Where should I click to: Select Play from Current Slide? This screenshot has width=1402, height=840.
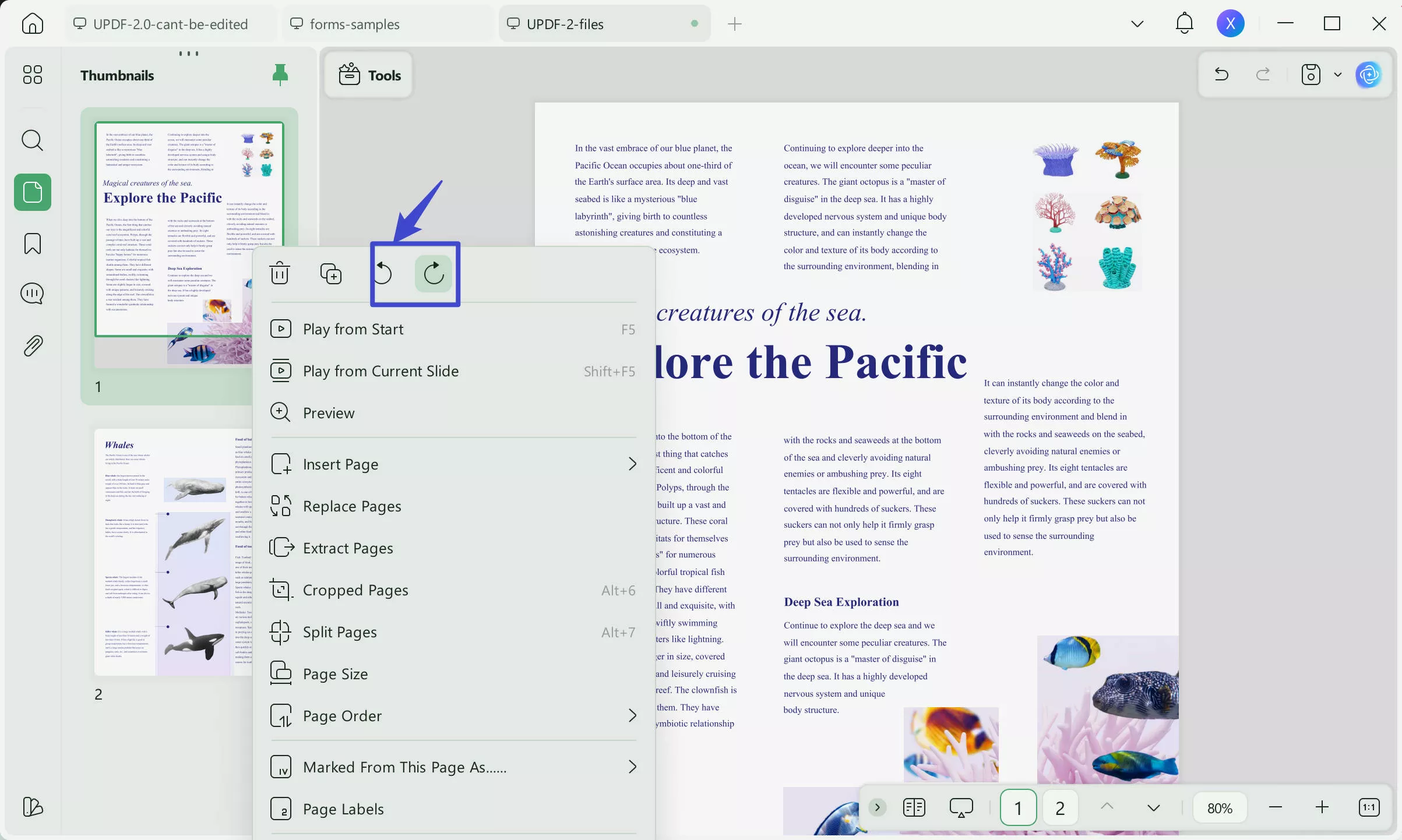pos(381,371)
